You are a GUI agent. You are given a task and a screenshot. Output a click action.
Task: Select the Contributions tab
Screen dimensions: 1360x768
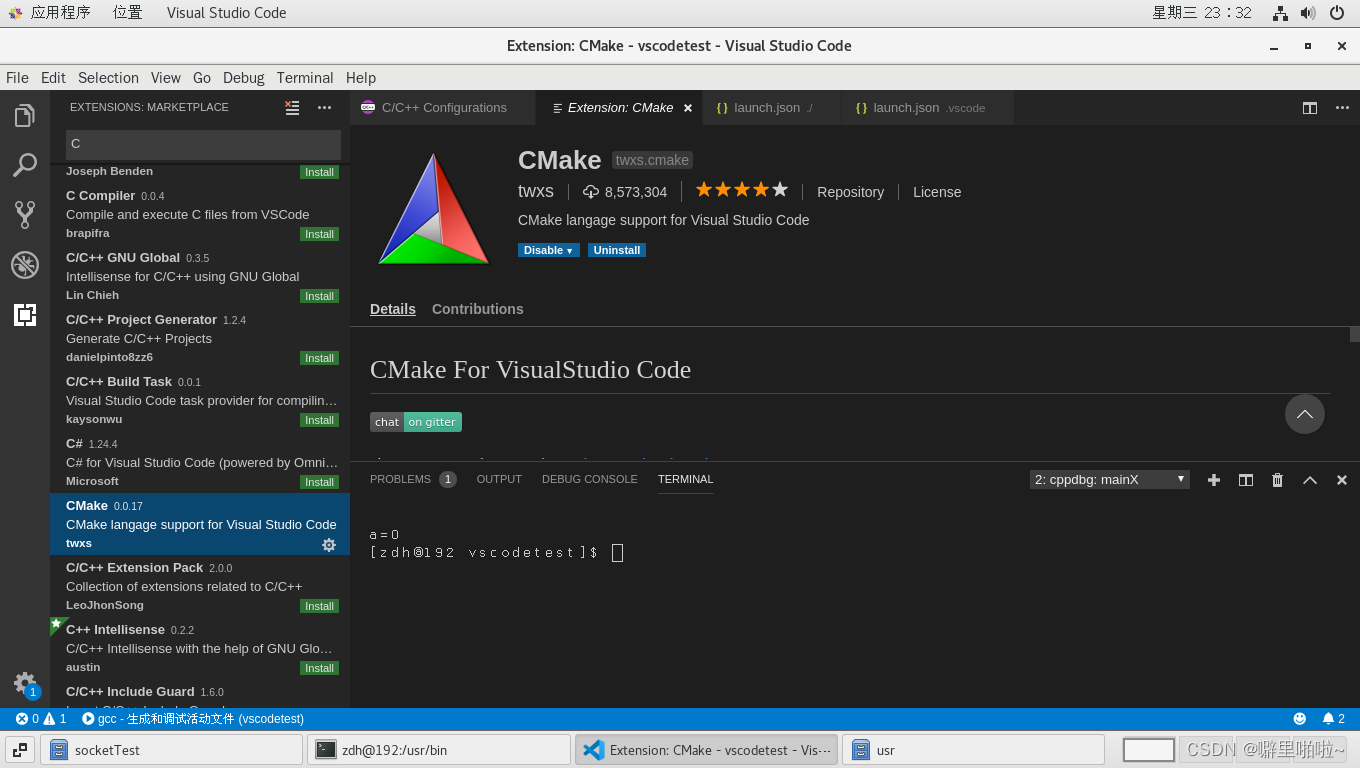(478, 309)
